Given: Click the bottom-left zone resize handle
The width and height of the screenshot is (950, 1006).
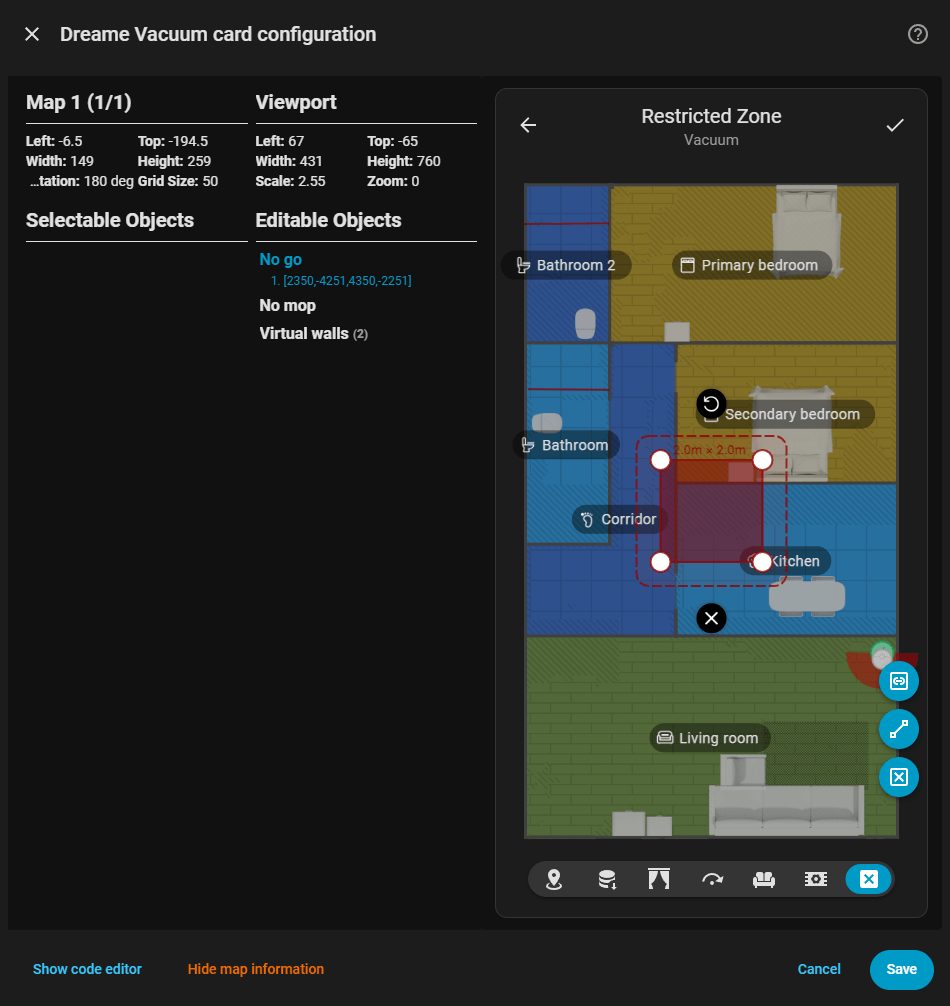Looking at the screenshot, I should coord(660,562).
